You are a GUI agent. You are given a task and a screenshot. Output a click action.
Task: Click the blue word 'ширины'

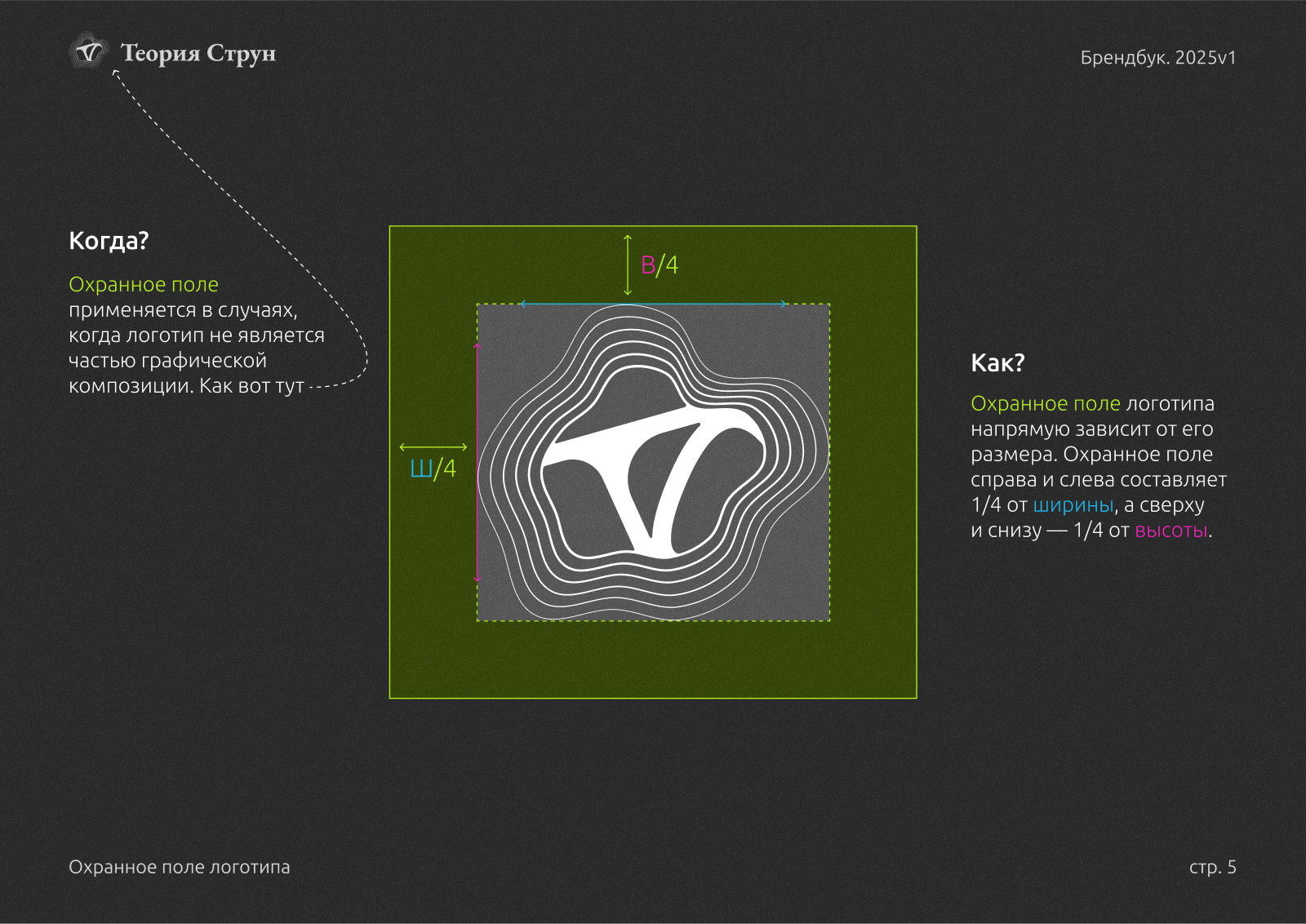click(x=1073, y=505)
